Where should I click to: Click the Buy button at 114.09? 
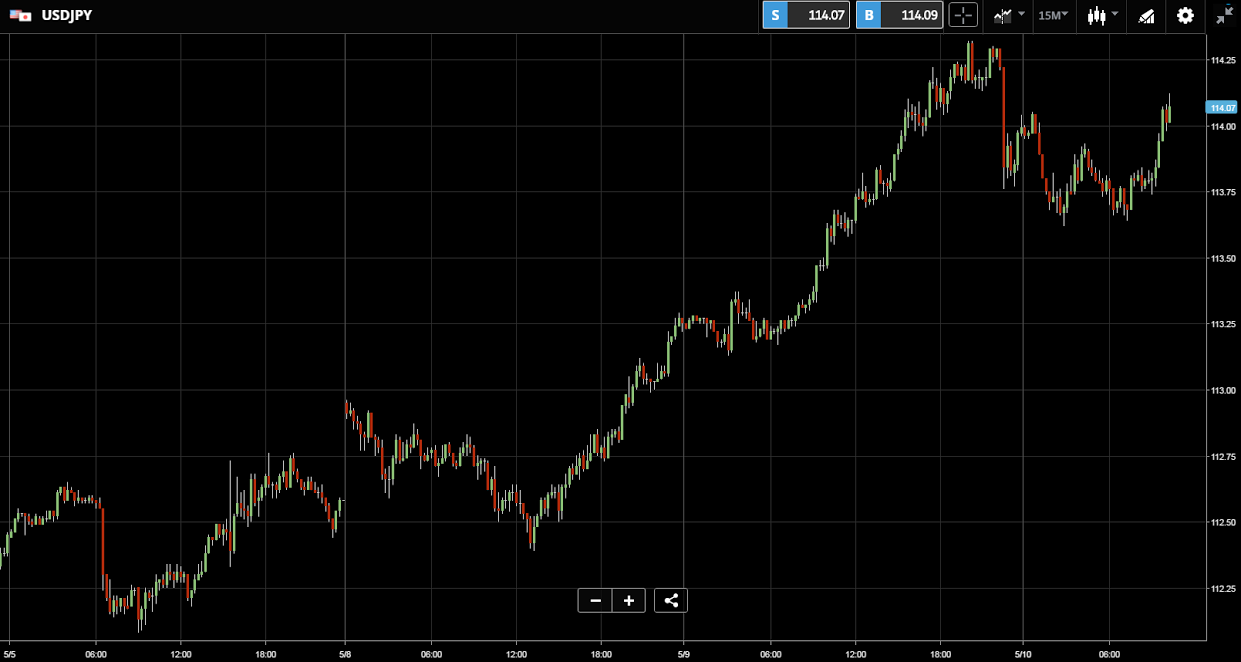(x=899, y=15)
